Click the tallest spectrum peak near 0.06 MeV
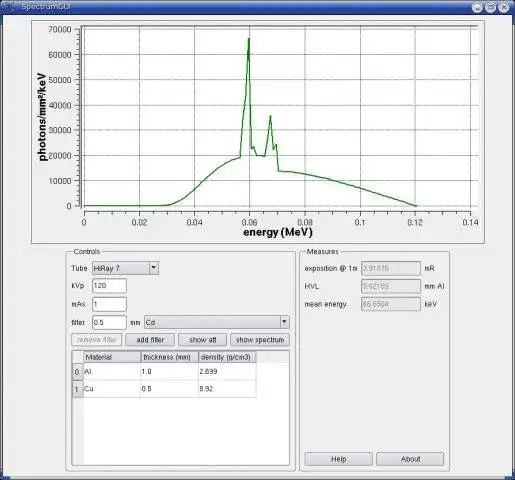The height and width of the screenshot is (480, 515). click(249, 39)
